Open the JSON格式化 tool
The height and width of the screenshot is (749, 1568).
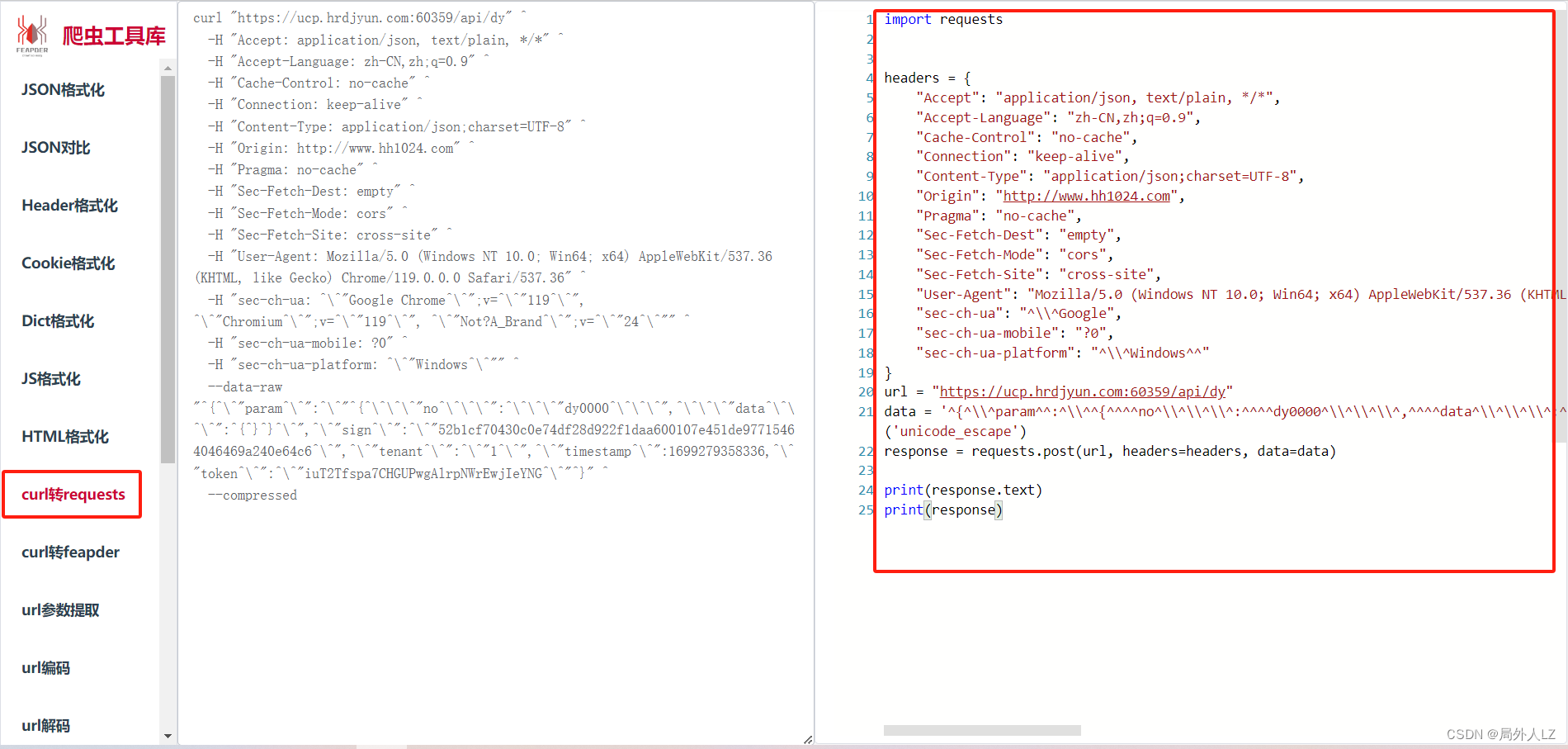(63, 90)
